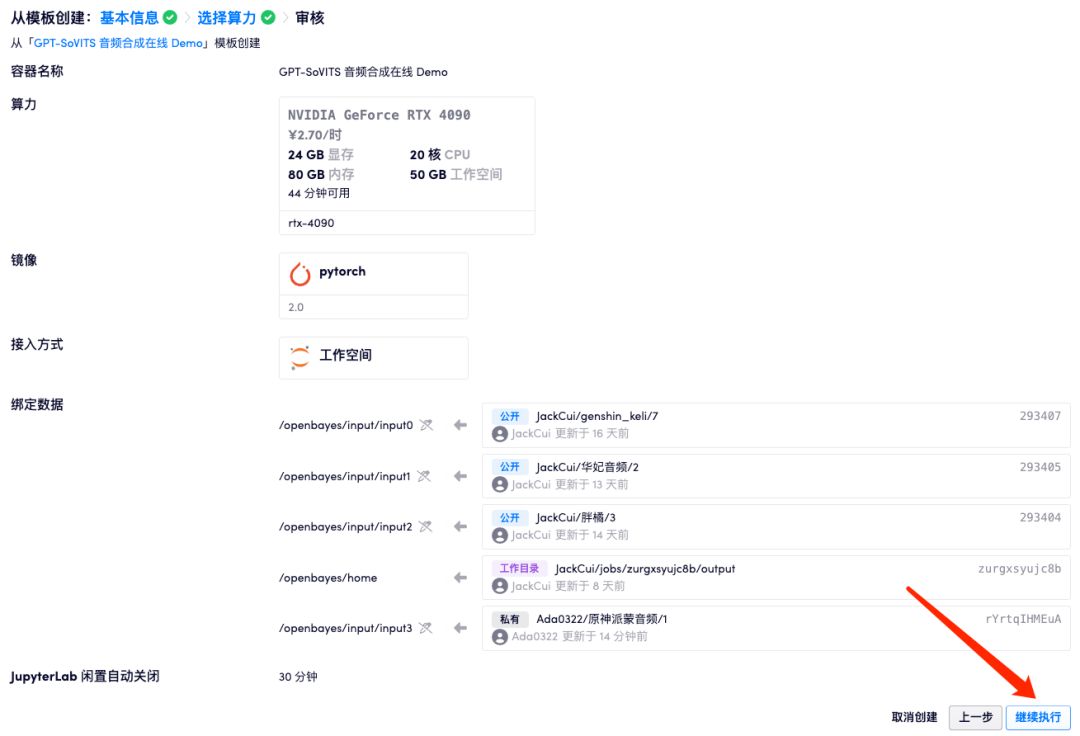Click user avatar in zurgxsyujc8b output card

click(500, 586)
